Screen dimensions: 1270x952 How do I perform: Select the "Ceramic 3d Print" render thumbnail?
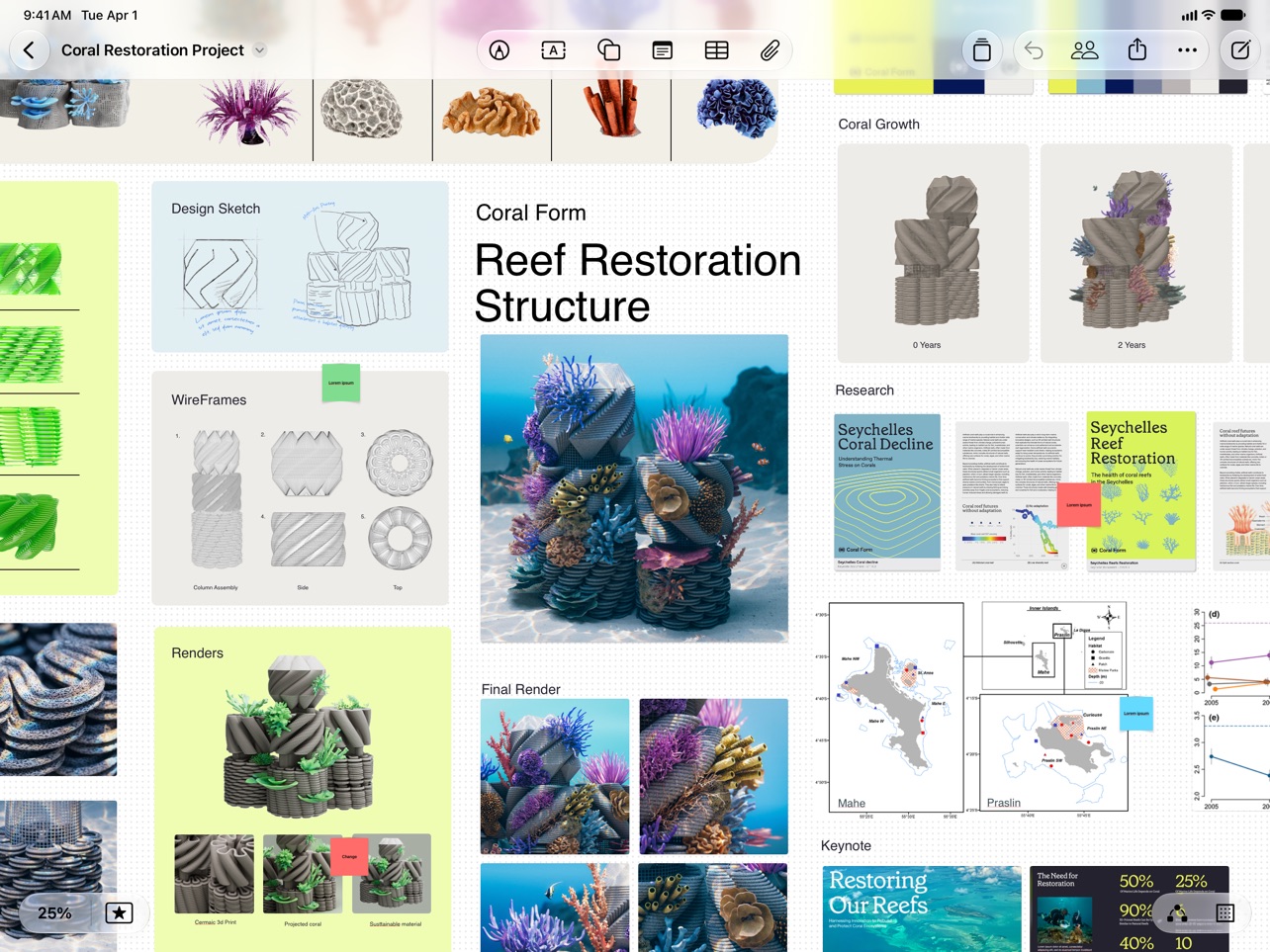215,874
